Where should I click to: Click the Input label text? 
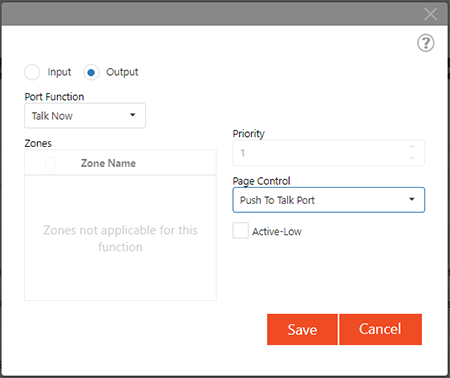(59, 72)
